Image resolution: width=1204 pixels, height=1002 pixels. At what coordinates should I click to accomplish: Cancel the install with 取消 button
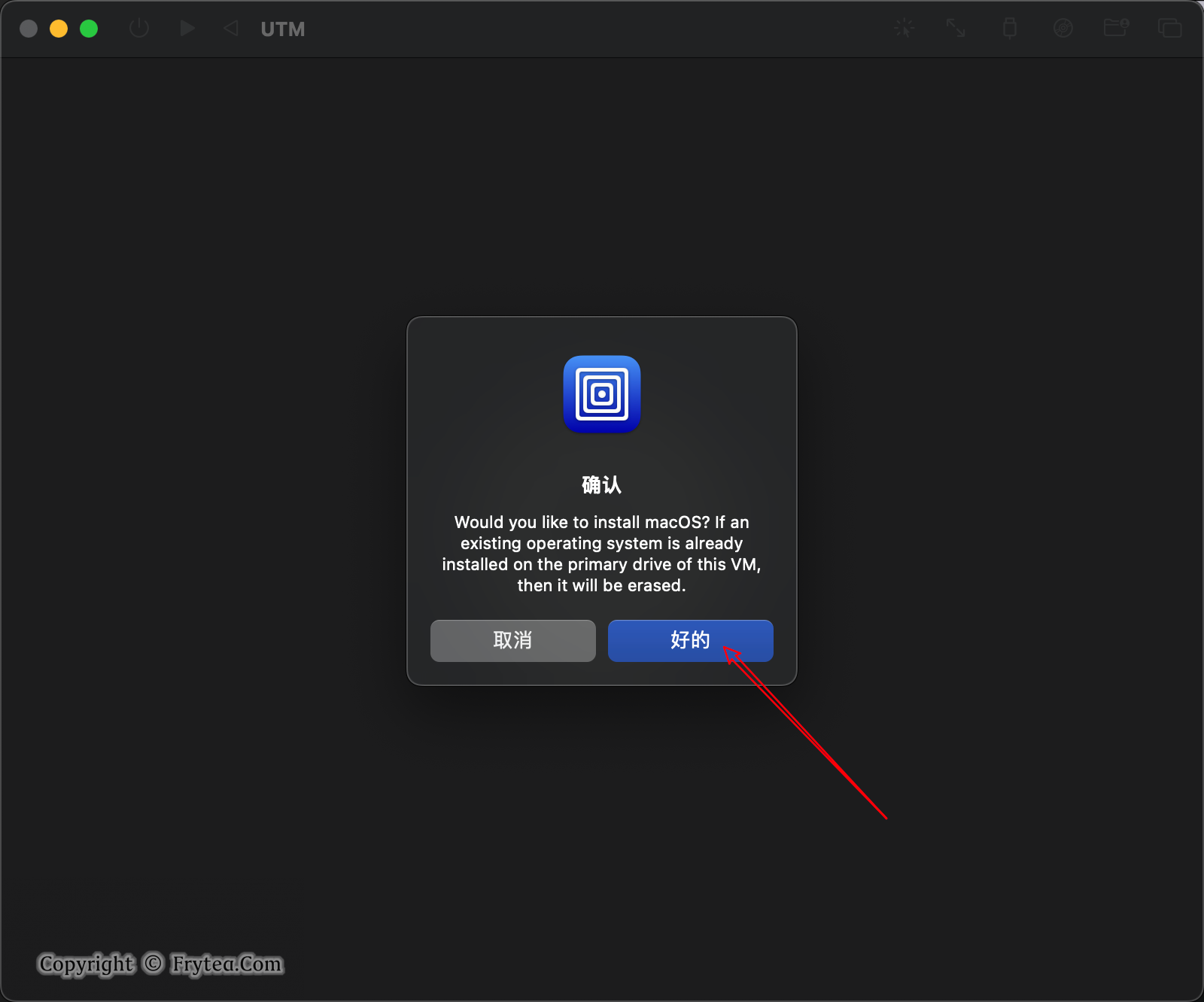(x=513, y=641)
